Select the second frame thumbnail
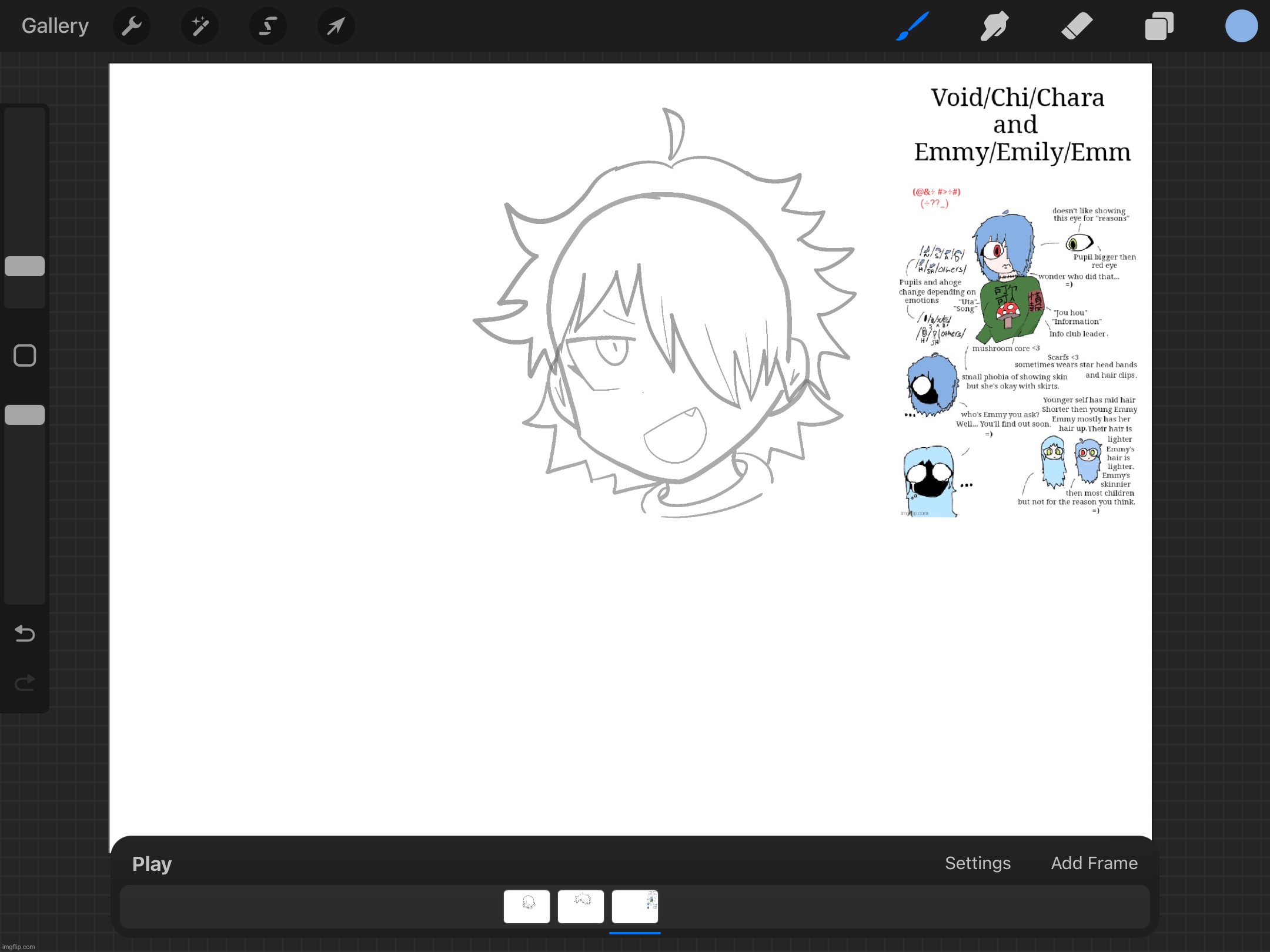Viewport: 1270px width, 952px height. coord(581,907)
